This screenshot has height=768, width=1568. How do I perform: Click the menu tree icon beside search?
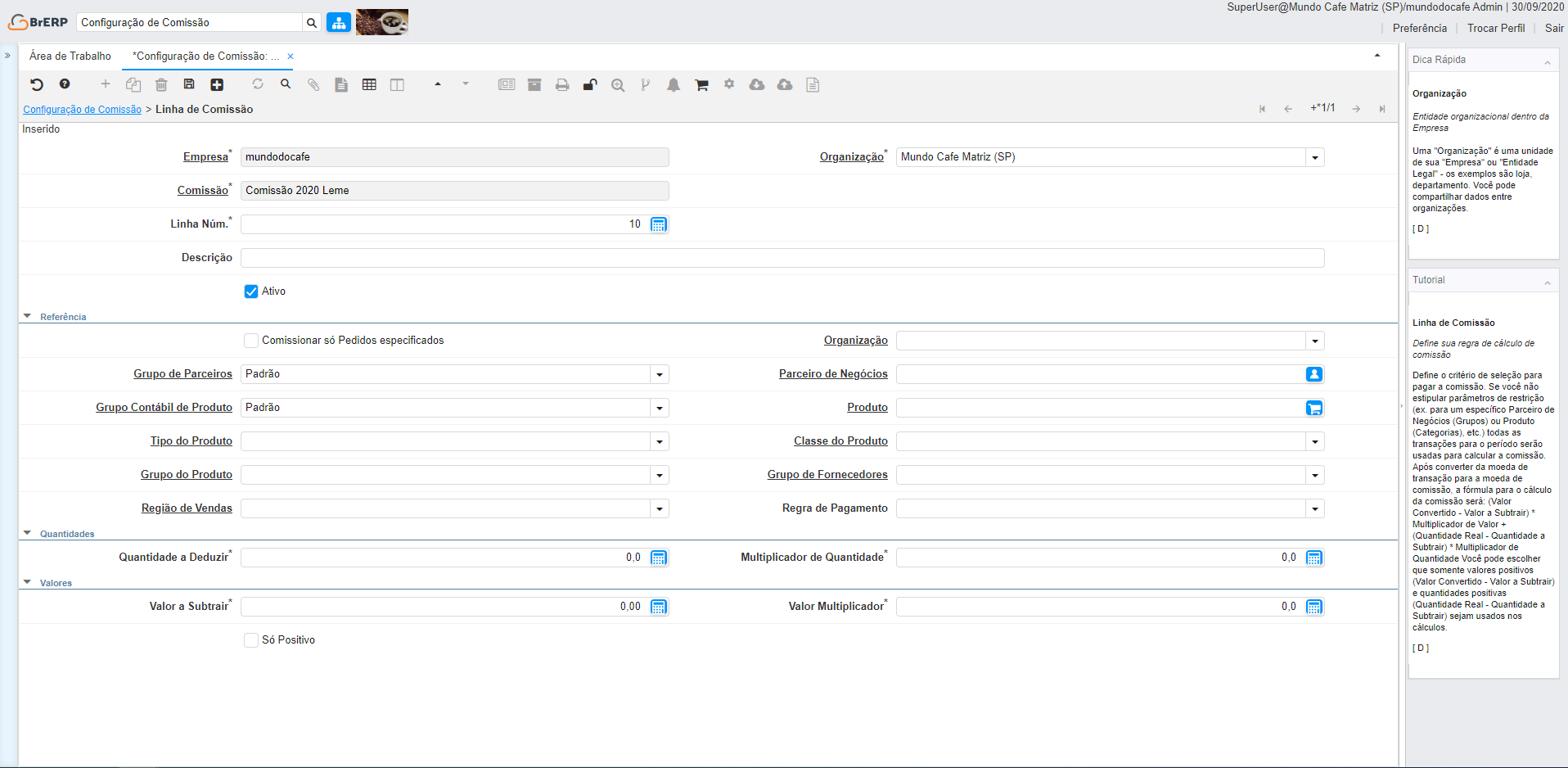(x=338, y=23)
